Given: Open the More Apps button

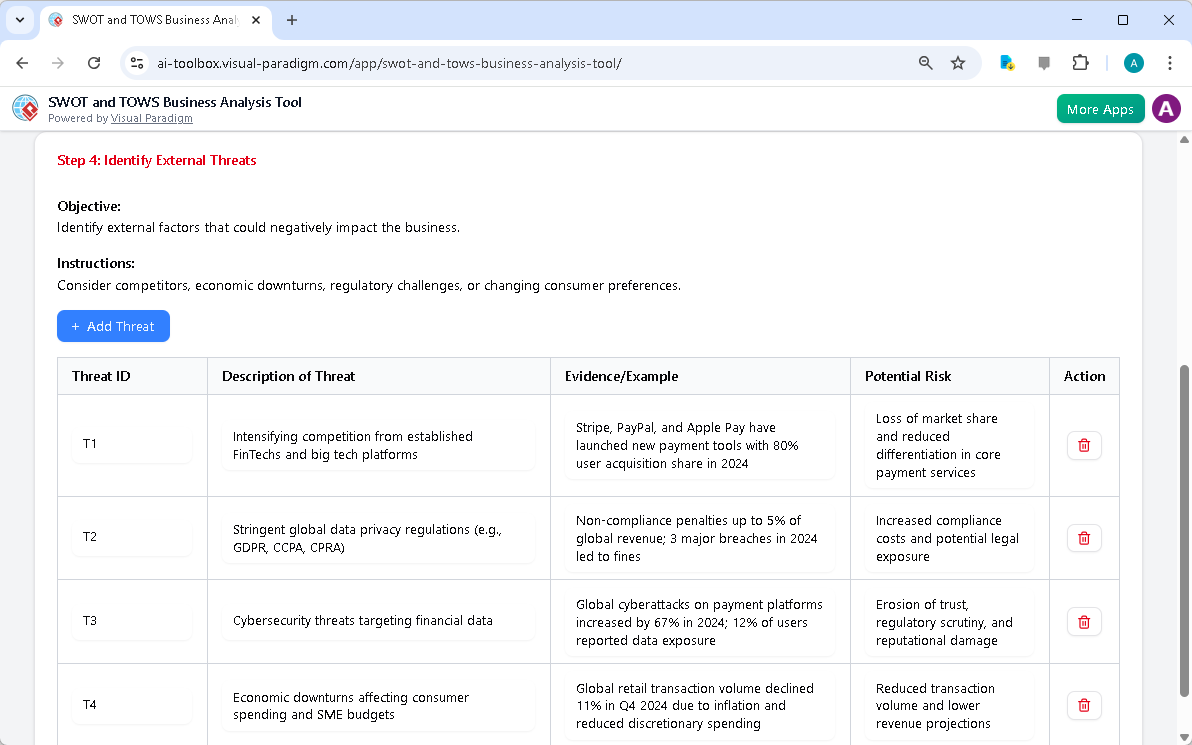Looking at the screenshot, I should 1100,108.
